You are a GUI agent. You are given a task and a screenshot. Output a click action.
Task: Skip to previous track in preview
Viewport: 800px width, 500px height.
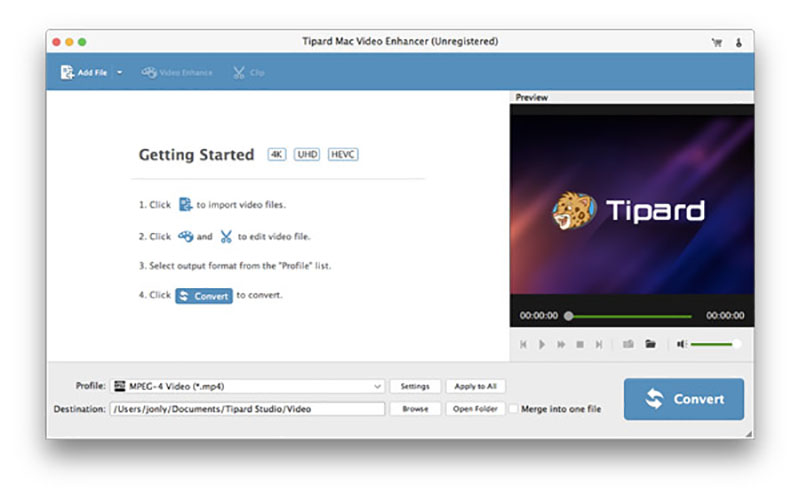click(523, 344)
